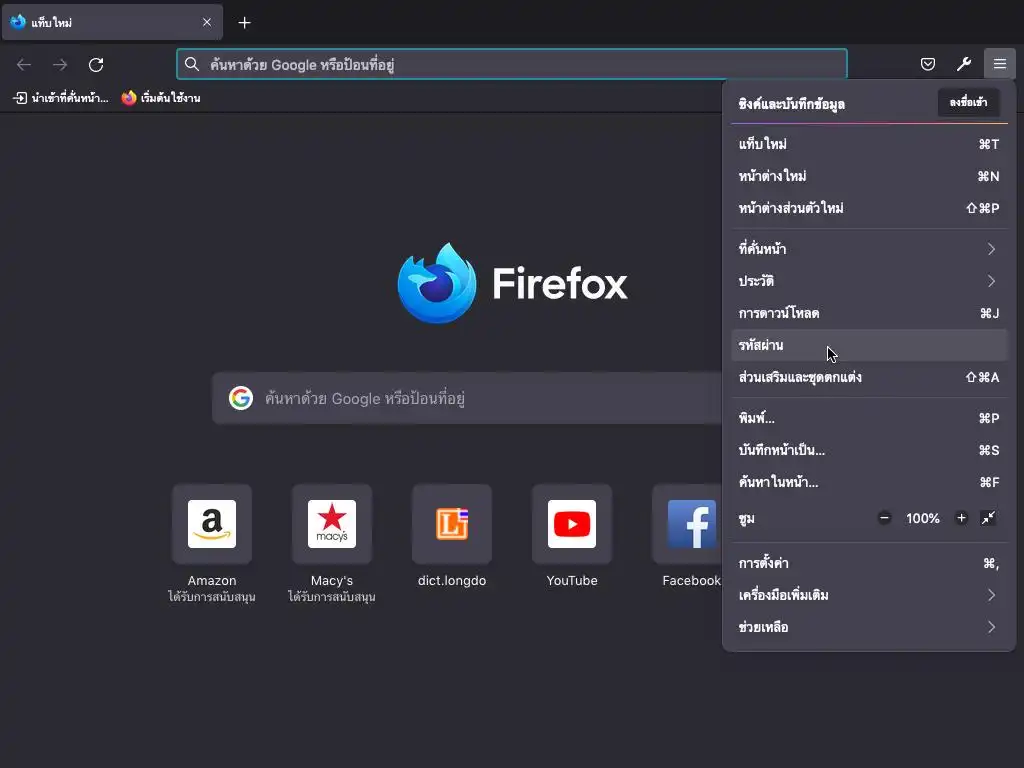Open รหัสผ่าน passwords menu item
The width and height of the screenshot is (1024, 768).
[869, 345]
